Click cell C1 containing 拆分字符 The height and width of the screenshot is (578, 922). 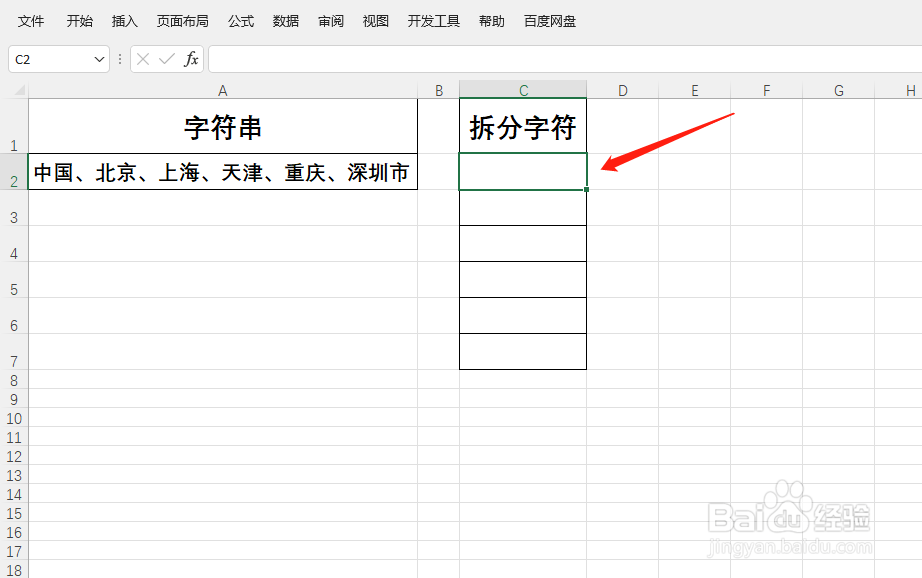point(523,126)
